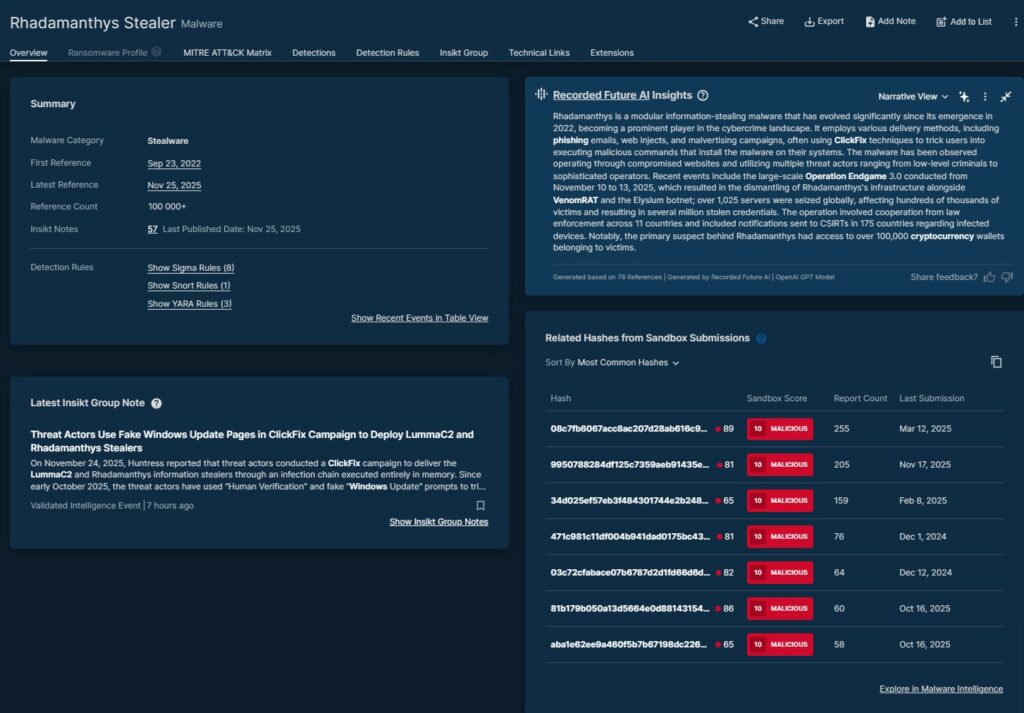Click the Add Note icon
Screen dimensions: 1024x713
click(x=870, y=21)
